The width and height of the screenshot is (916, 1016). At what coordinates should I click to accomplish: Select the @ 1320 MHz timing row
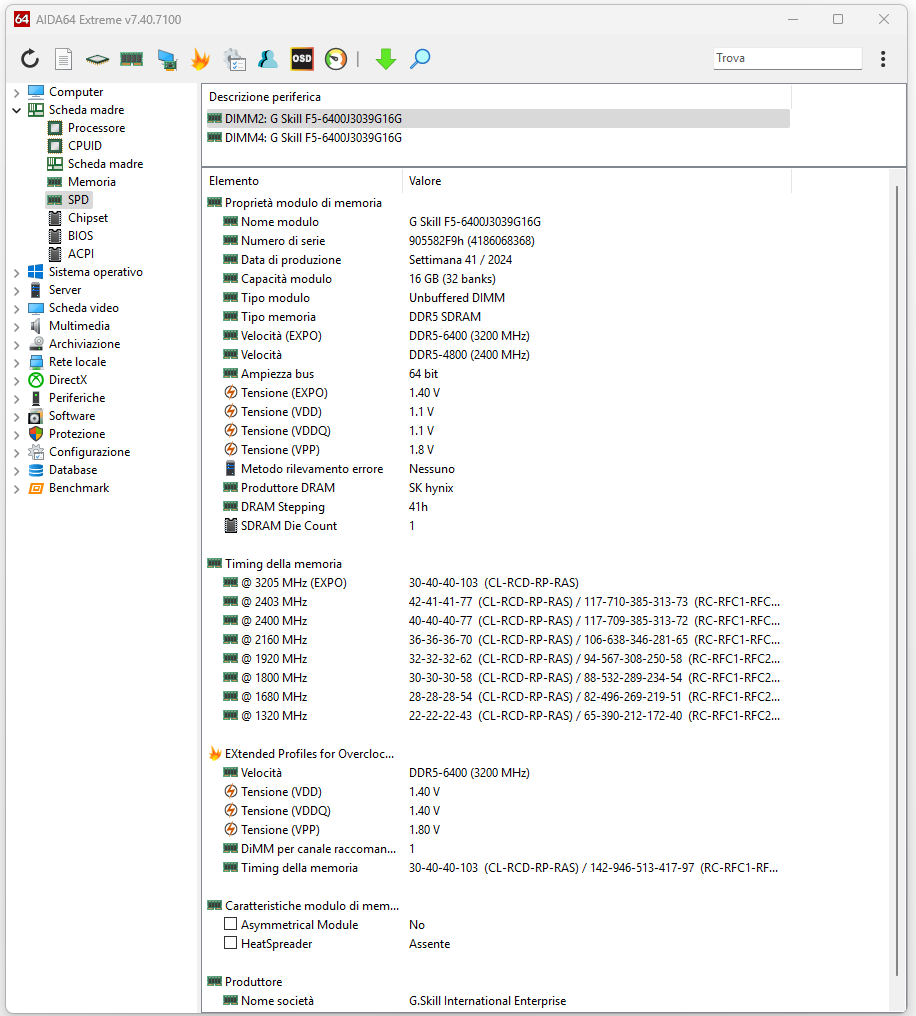[498, 715]
